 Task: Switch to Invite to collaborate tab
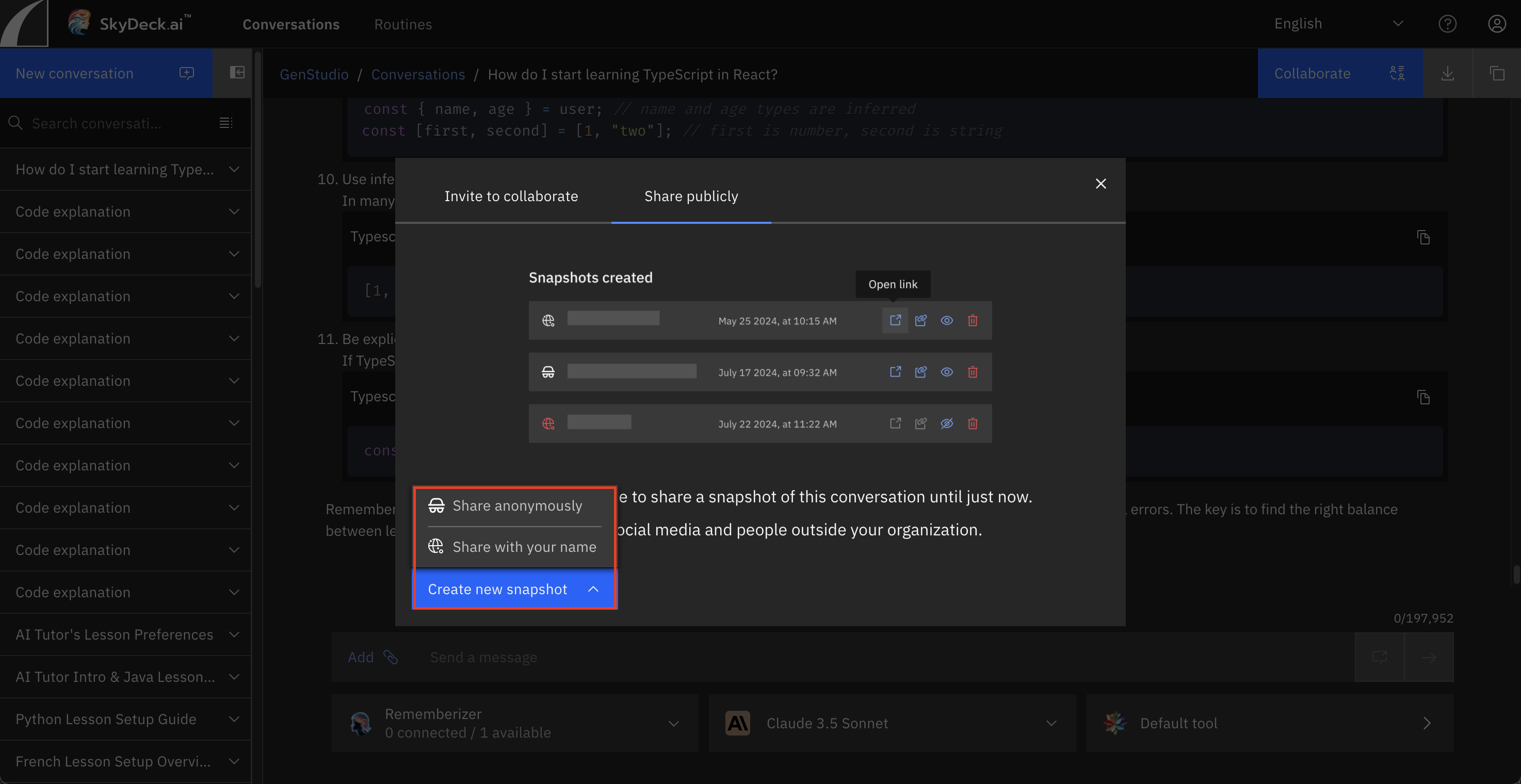coord(511,196)
